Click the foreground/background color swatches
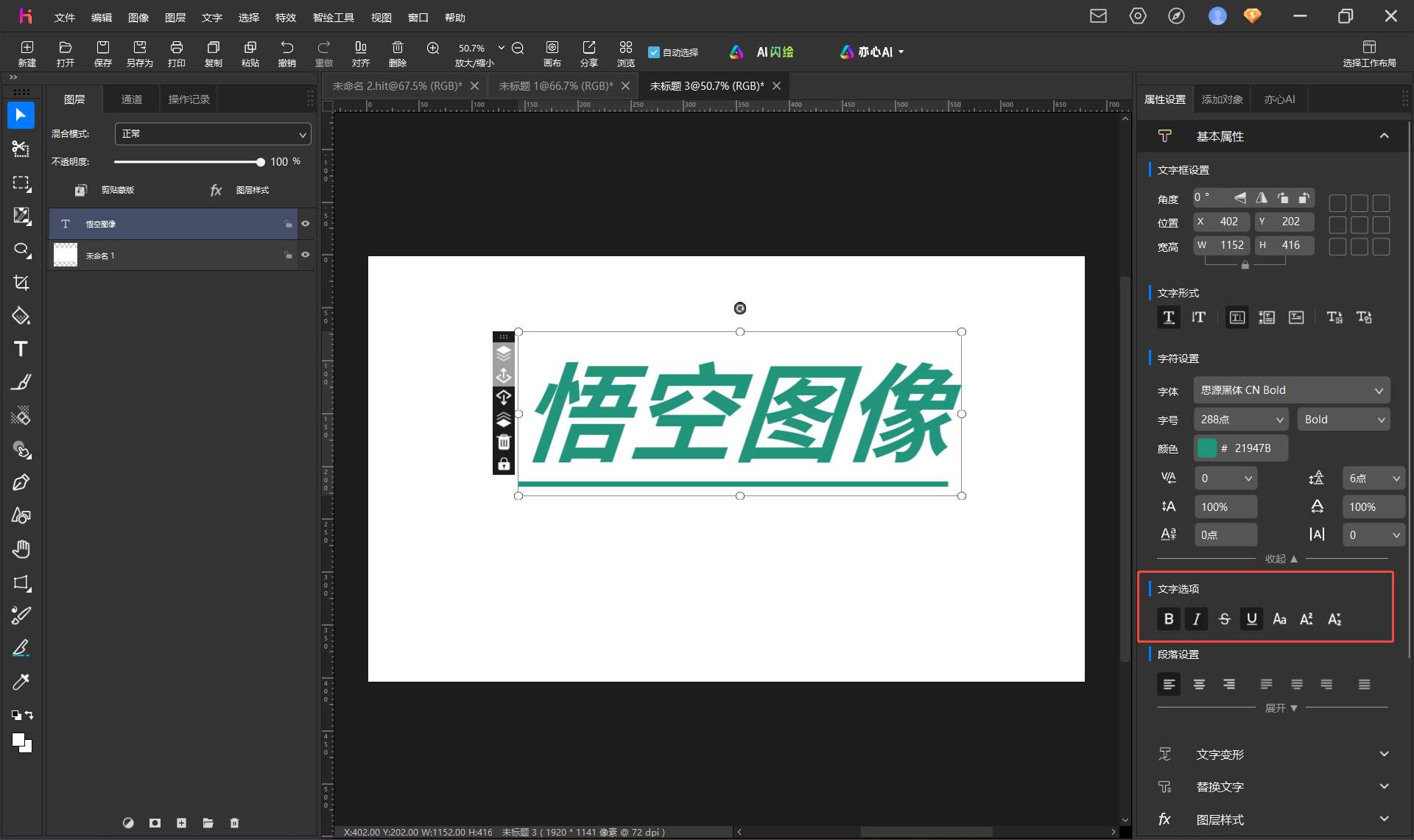This screenshot has width=1414, height=840. pos(22,743)
